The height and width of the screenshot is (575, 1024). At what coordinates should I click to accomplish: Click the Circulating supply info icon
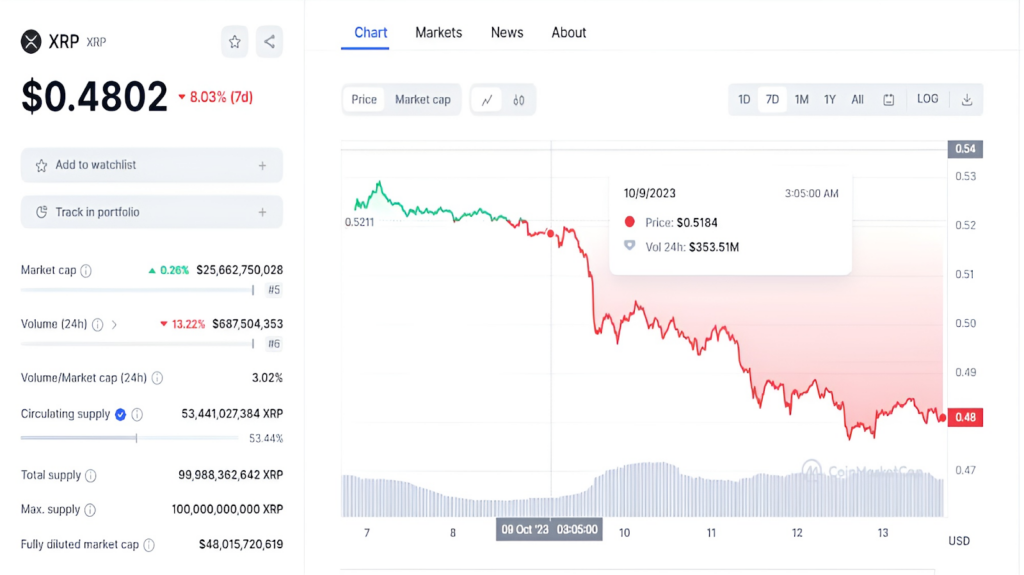tap(137, 414)
